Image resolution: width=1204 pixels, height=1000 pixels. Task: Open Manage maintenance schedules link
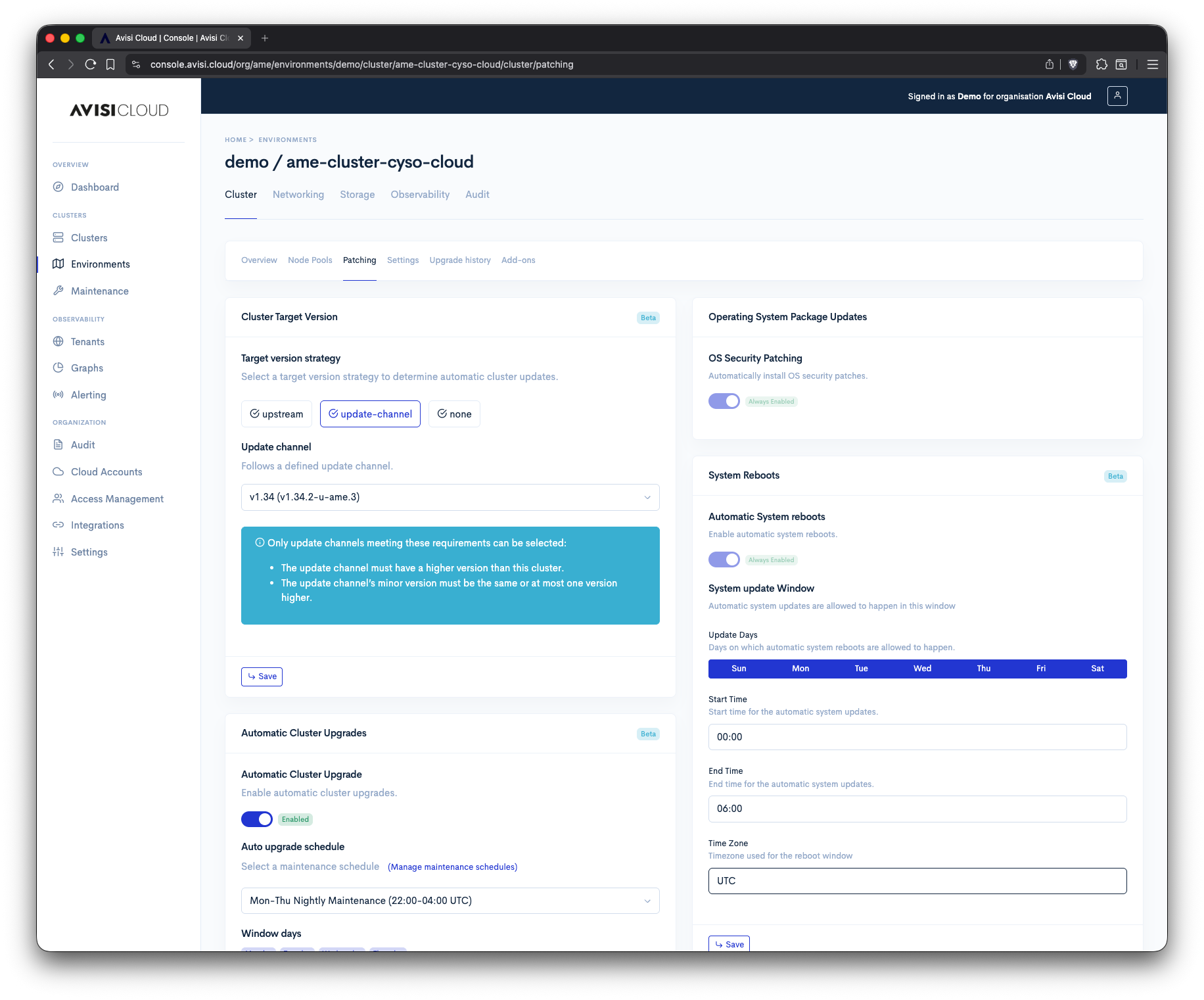[x=452, y=867]
